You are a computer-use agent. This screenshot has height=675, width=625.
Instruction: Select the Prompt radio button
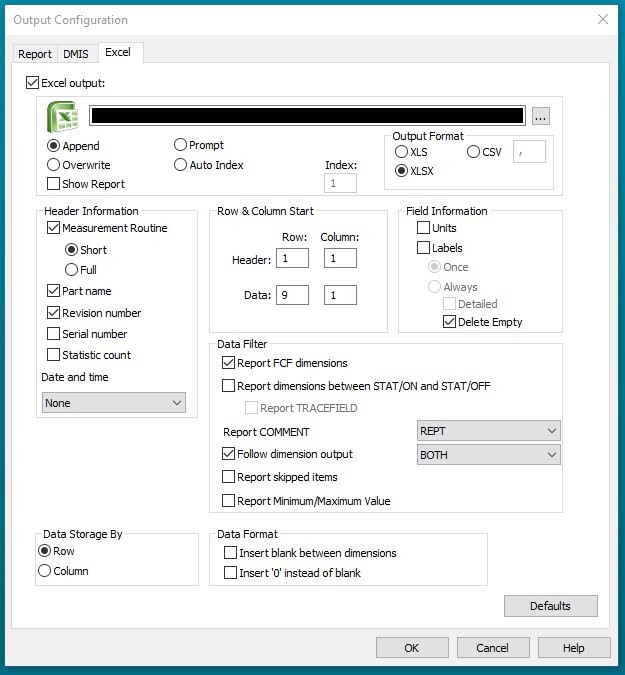(180, 145)
